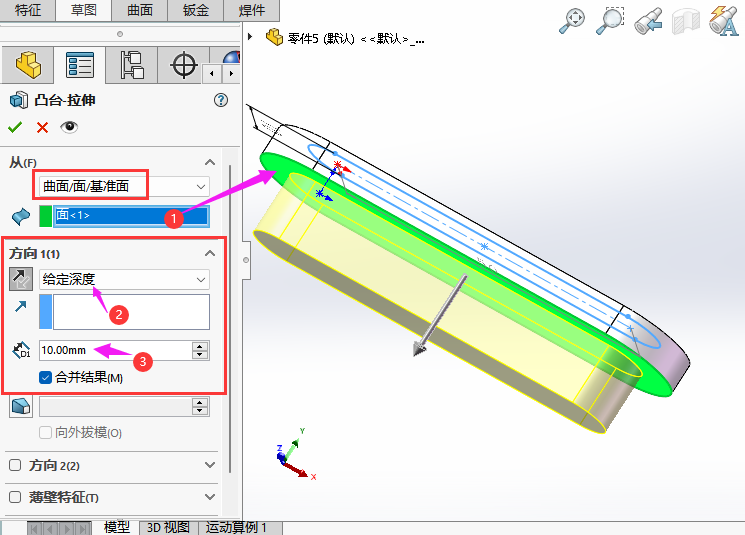
Task: Open the DisplayManager sphere tab
Action: (x=231, y=58)
